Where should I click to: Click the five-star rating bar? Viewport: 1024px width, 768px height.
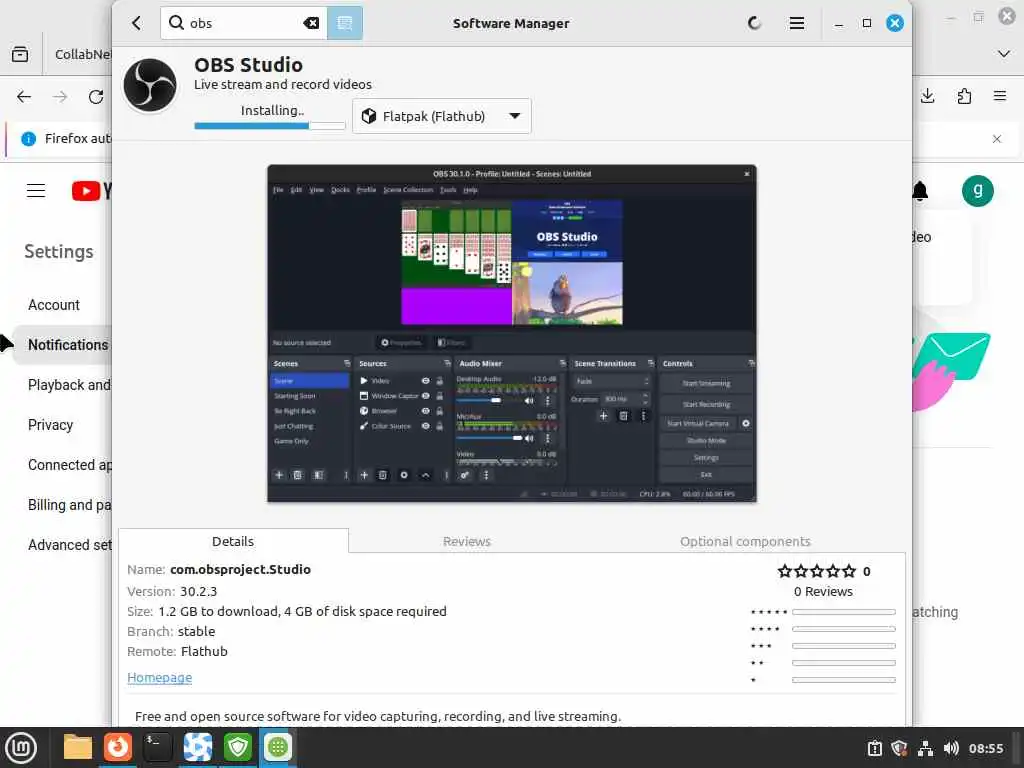tap(843, 612)
